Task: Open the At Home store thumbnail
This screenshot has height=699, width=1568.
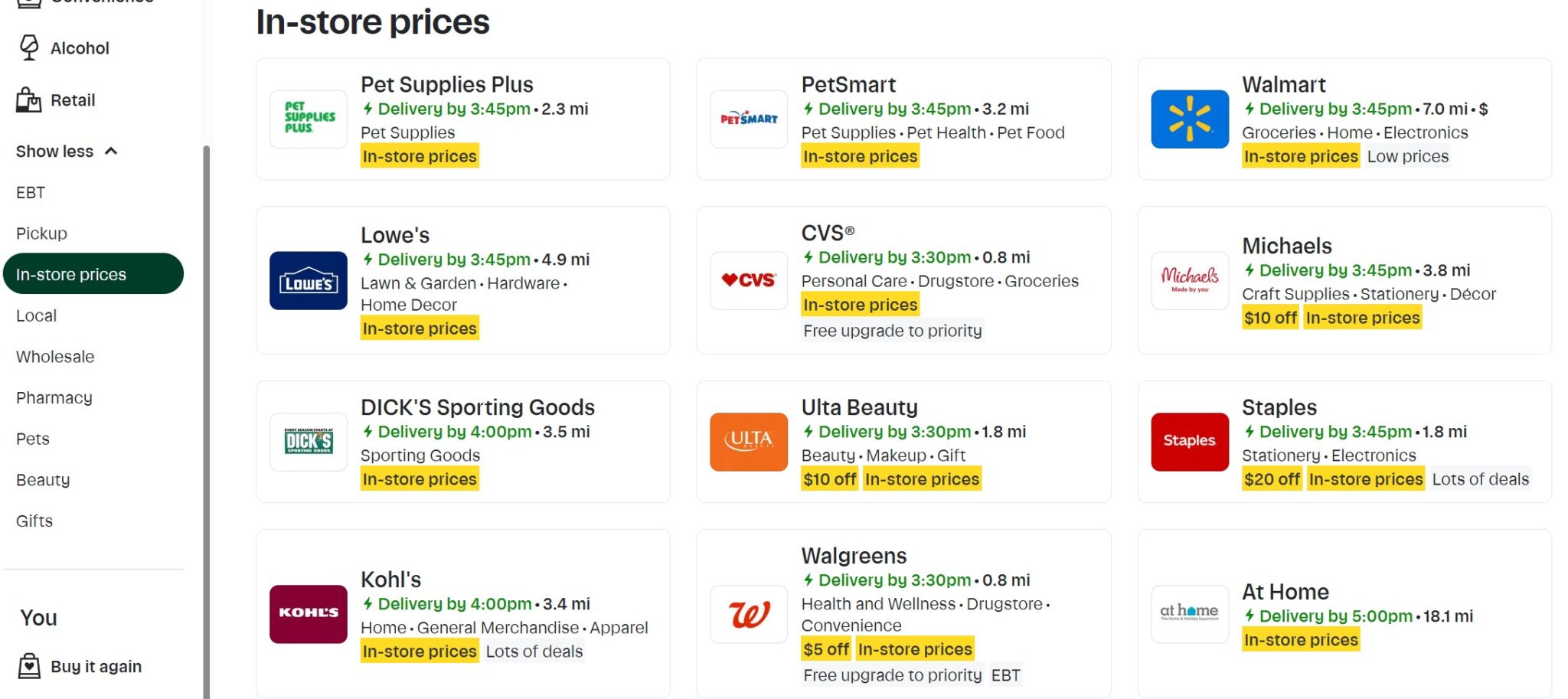Action: (x=1190, y=614)
